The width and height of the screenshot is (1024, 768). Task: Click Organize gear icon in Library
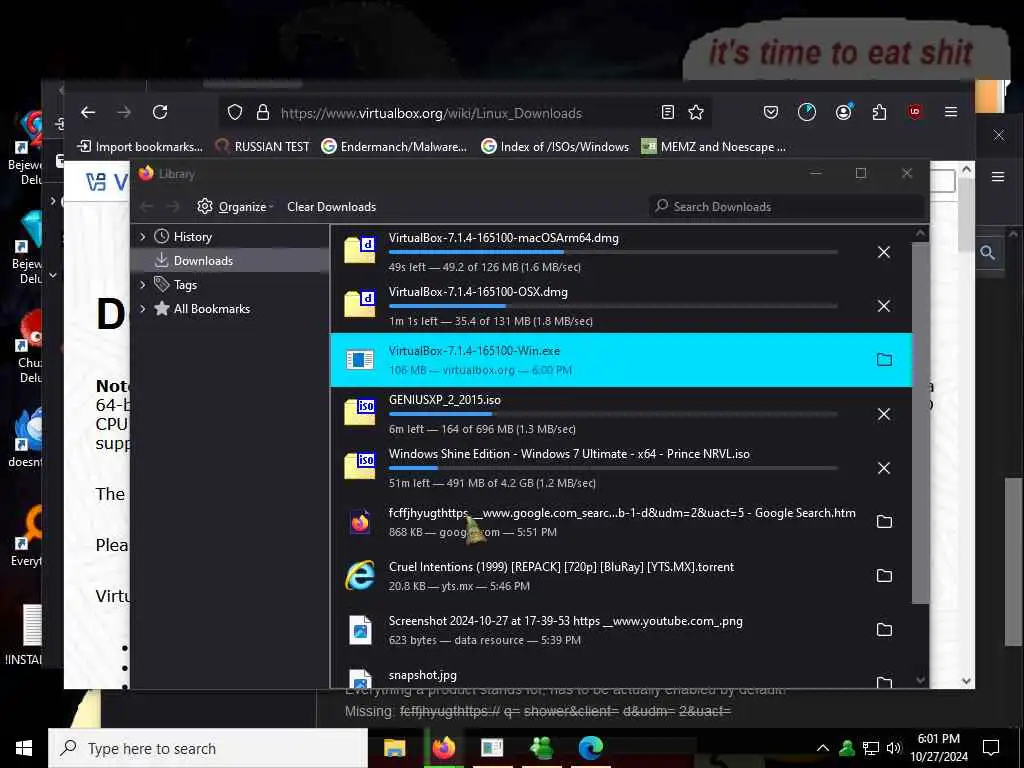pyautogui.click(x=205, y=206)
